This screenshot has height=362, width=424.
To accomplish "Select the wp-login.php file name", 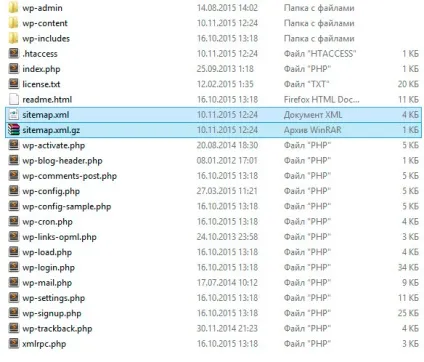I will 49,268.
